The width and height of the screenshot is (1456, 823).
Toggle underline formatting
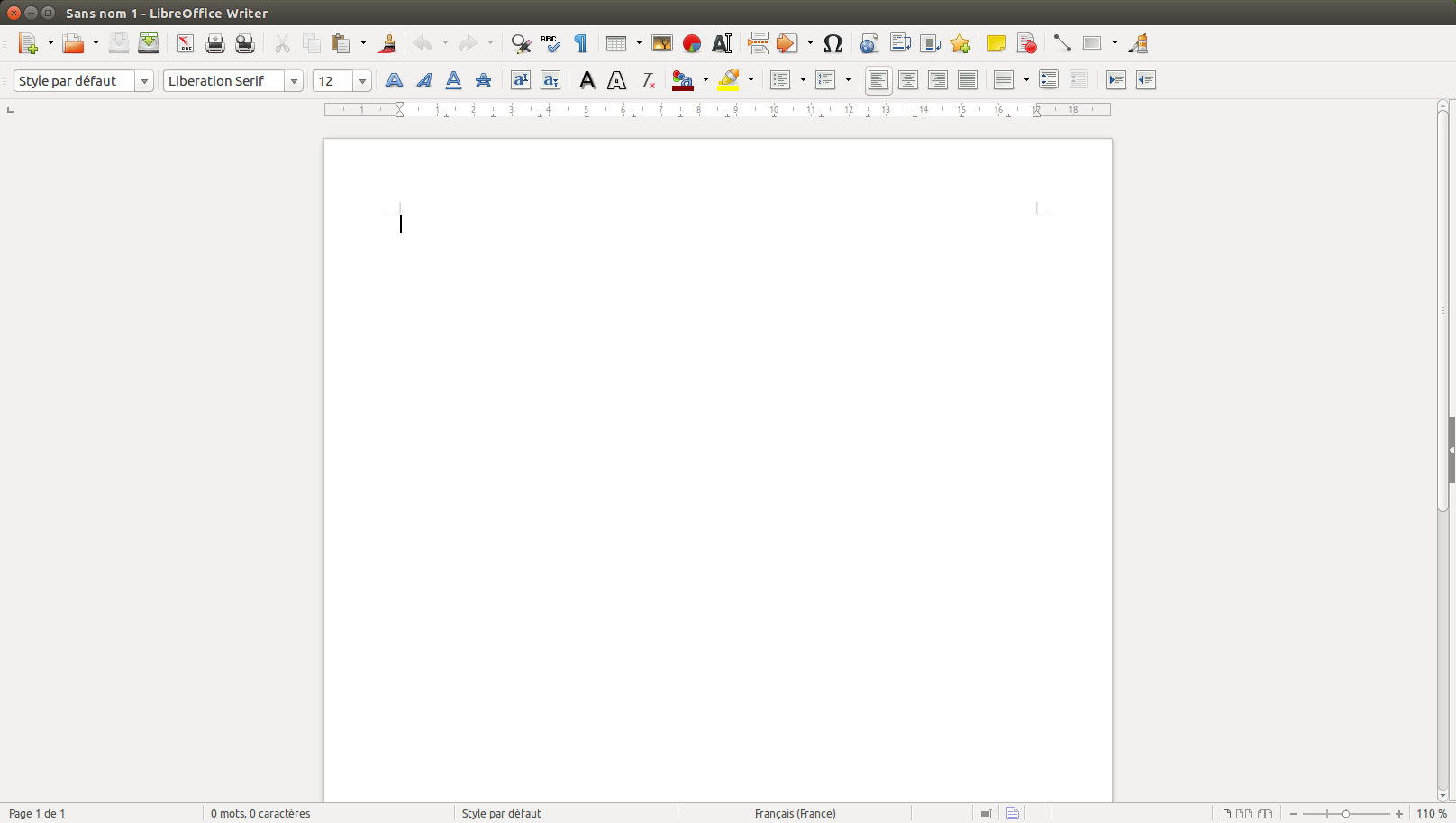pos(453,80)
